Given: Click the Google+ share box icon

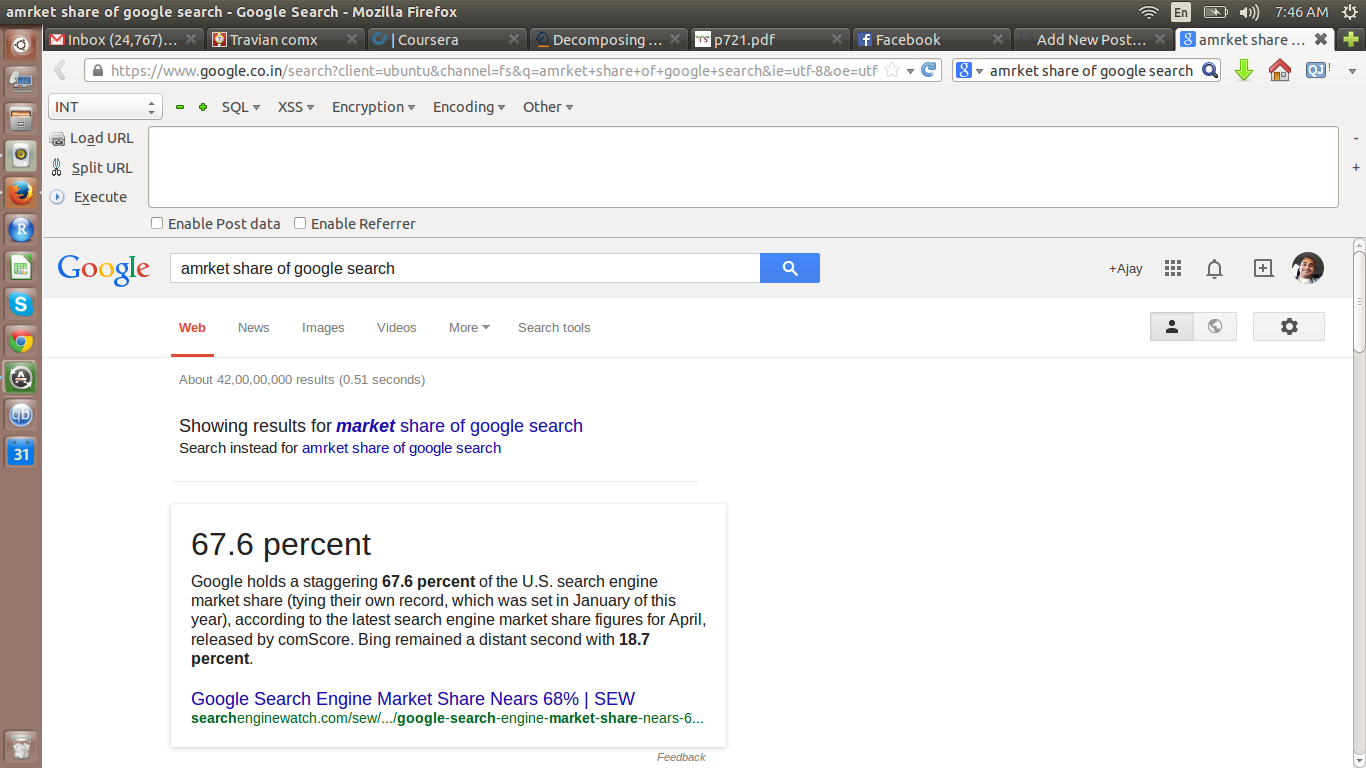Looking at the screenshot, I should [1263, 268].
